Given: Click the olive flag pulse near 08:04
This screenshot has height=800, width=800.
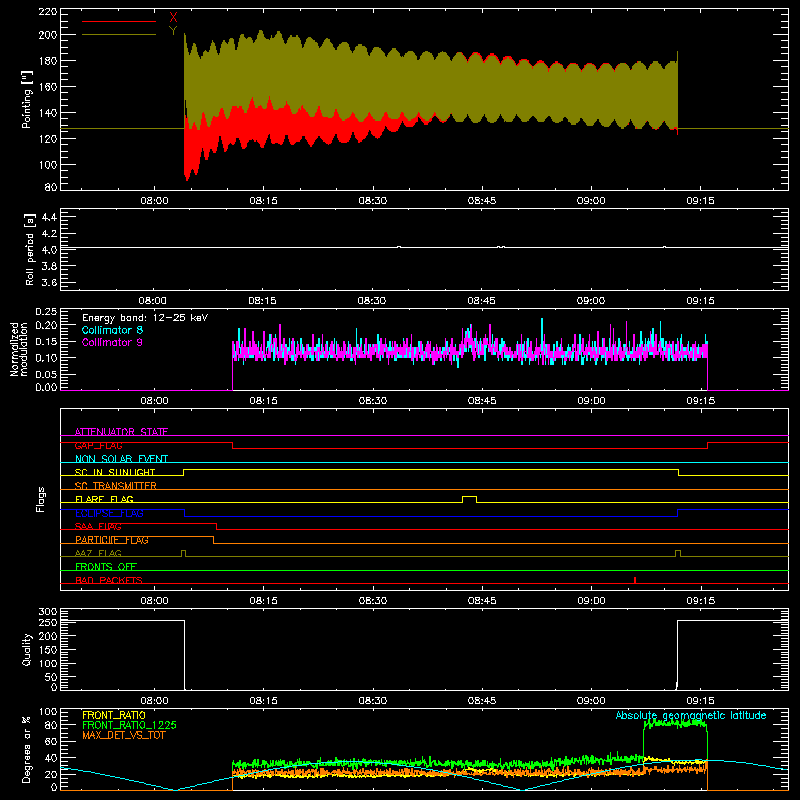Looking at the screenshot, I should [x=184, y=553].
